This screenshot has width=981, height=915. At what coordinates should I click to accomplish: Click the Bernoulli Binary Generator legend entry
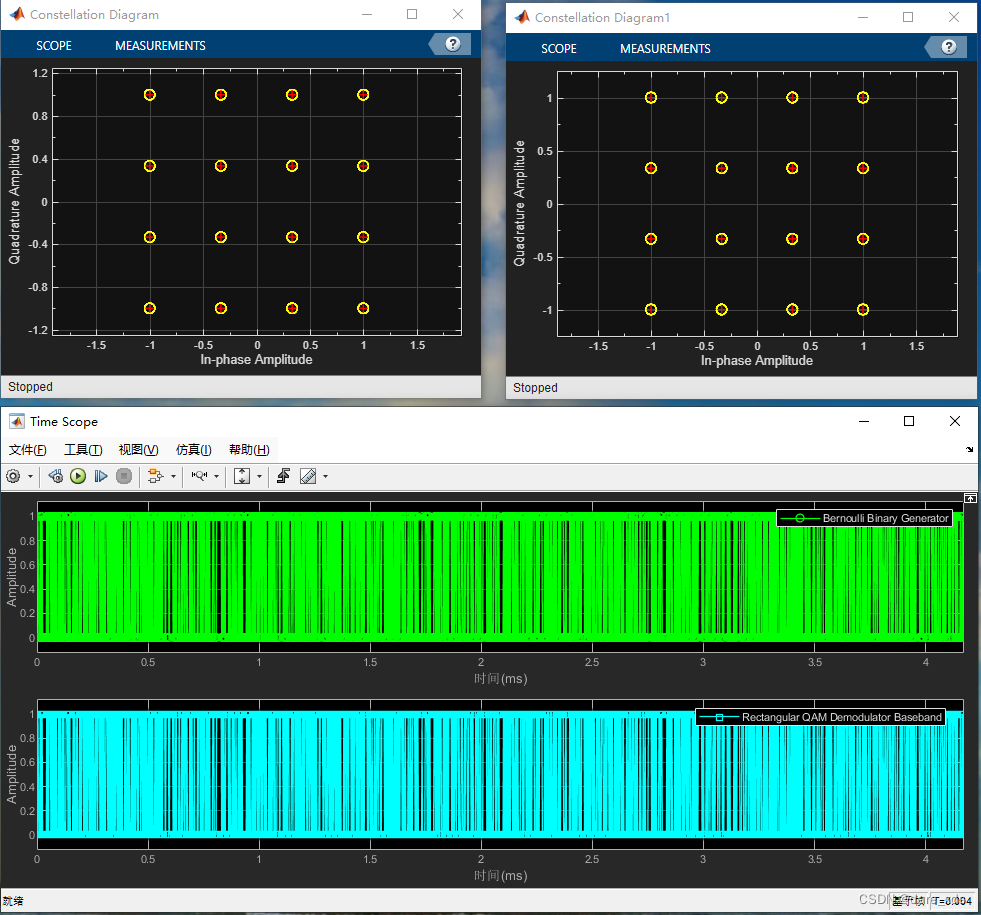[865, 518]
